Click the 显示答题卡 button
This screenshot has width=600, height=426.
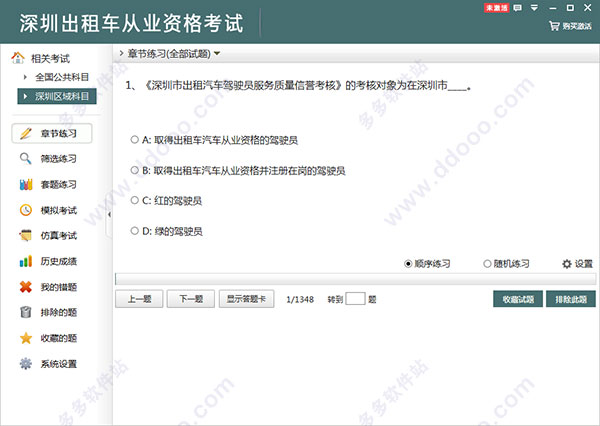click(x=246, y=299)
